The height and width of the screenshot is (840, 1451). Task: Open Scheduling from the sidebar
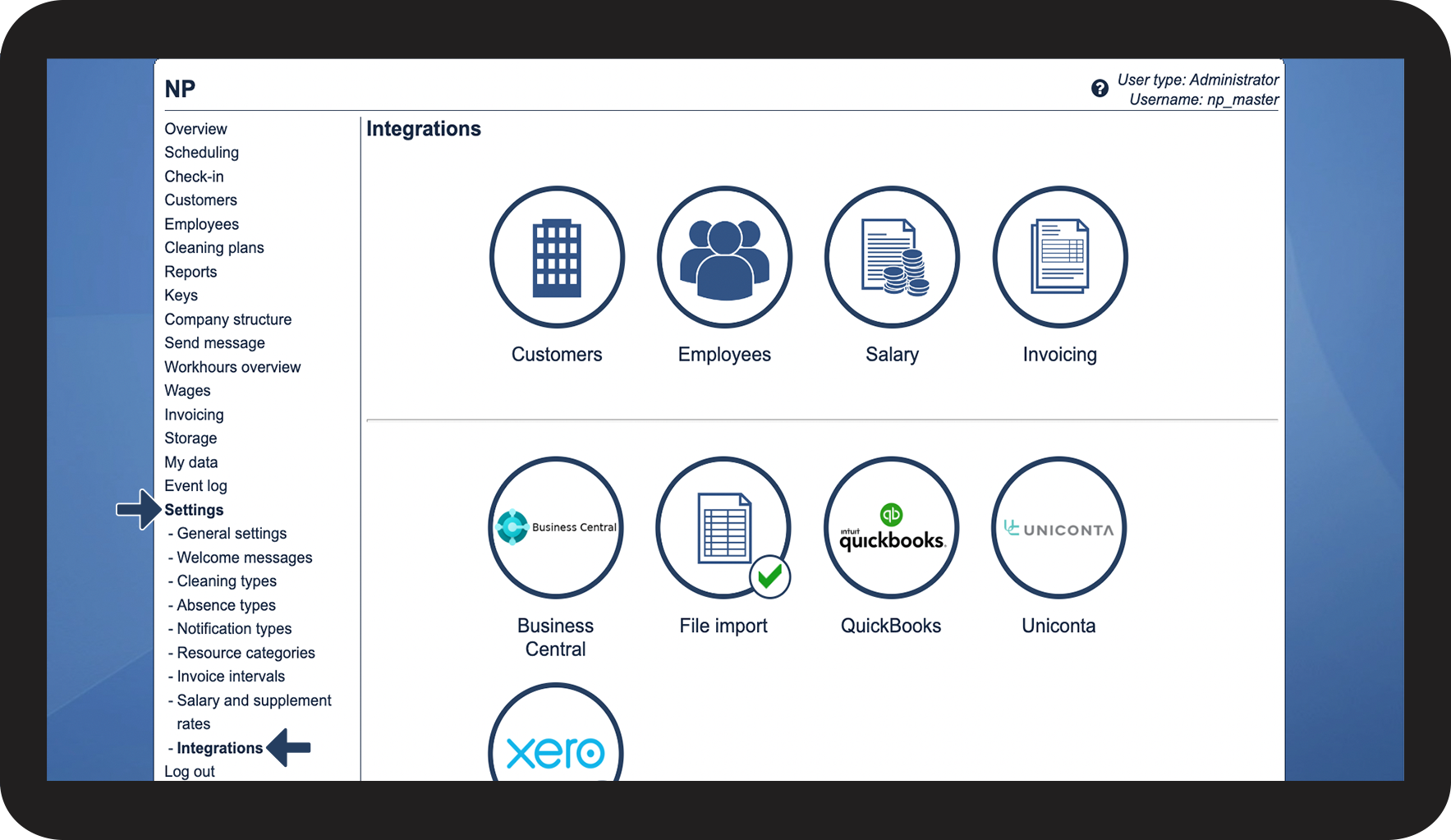(x=201, y=153)
